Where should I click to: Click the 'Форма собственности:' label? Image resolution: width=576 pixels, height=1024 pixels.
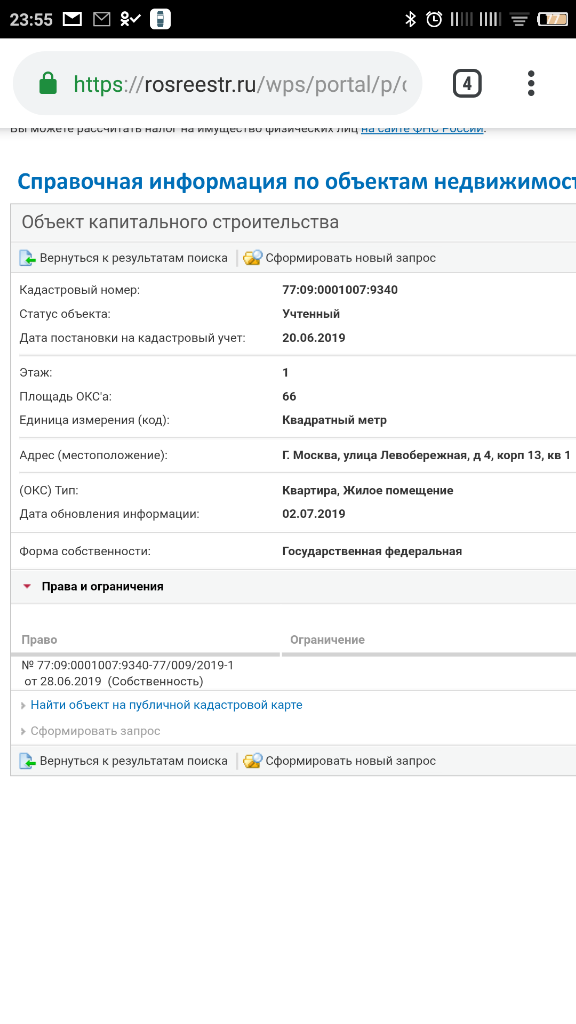85,551
